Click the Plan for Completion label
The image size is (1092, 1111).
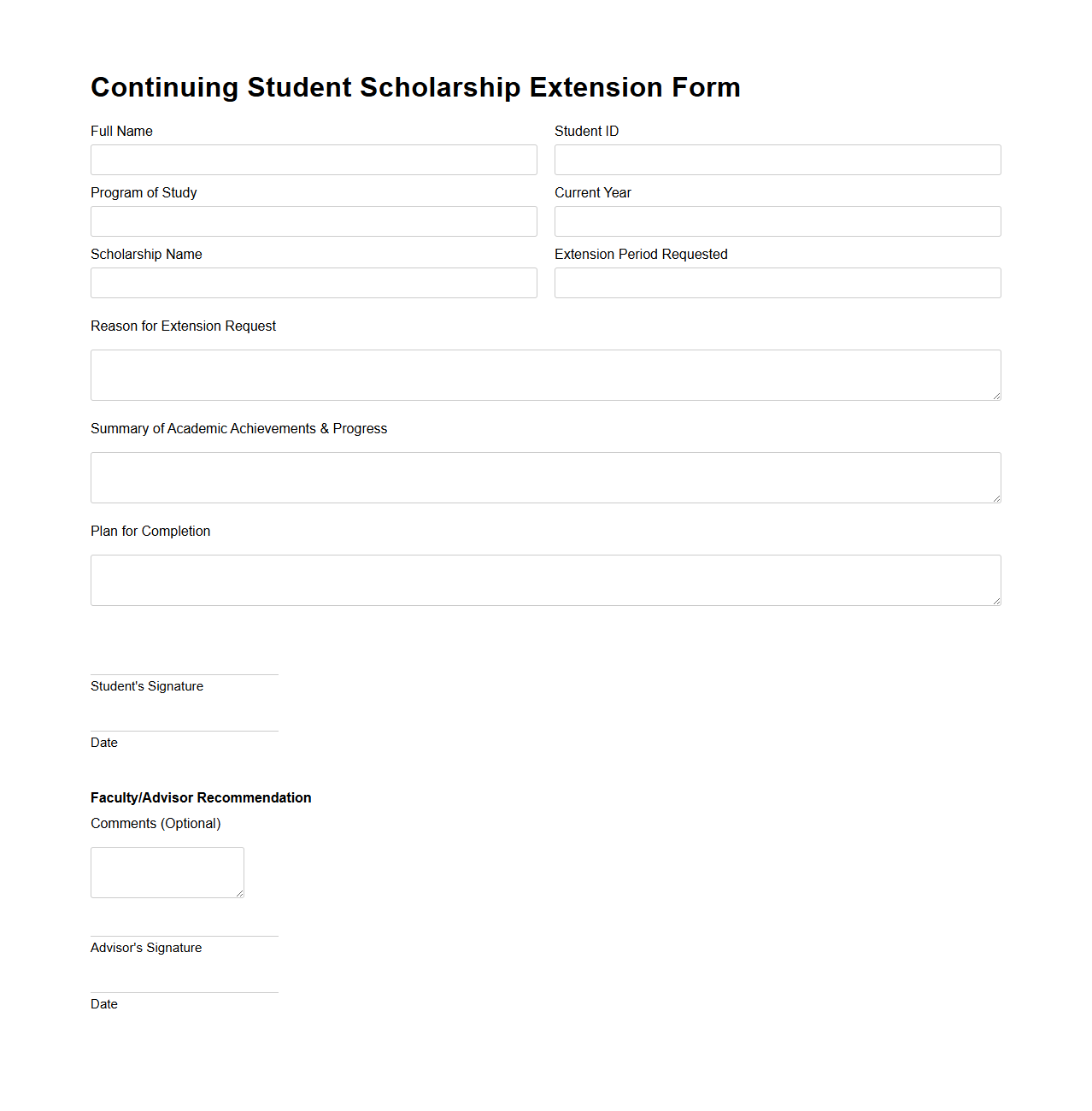click(150, 531)
